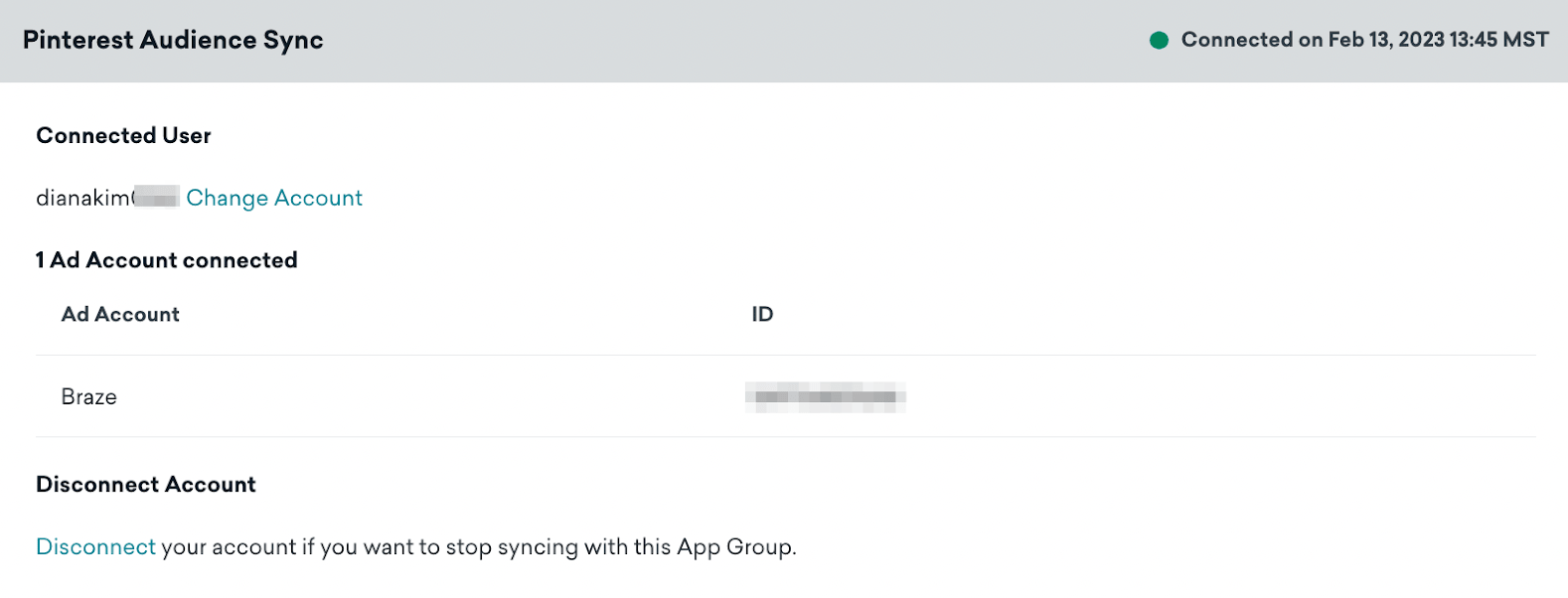The height and width of the screenshot is (598, 1568).
Task: Click the word 'Sync' in the title
Action: (293, 41)
